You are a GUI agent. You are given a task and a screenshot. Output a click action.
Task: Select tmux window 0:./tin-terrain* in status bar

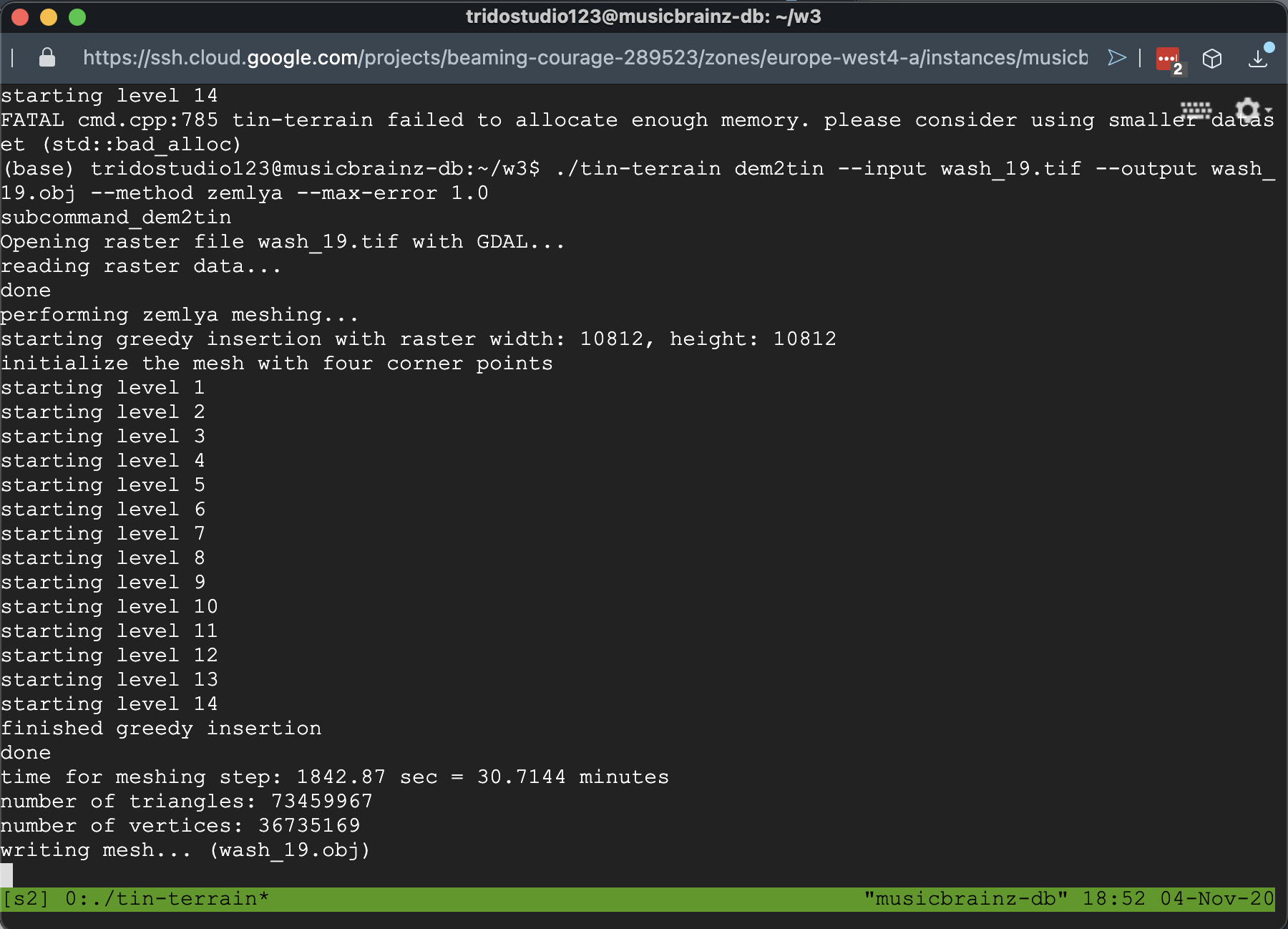pos(167,899)
